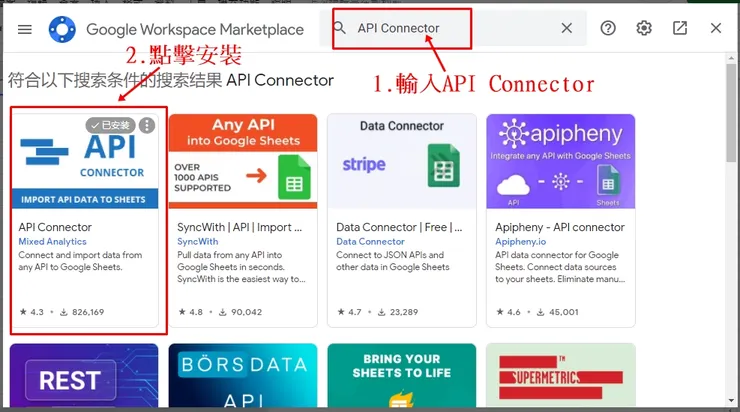Open the API Connector card's three-dot menu
Screen dimensions: 740x412
coord(147,125)
